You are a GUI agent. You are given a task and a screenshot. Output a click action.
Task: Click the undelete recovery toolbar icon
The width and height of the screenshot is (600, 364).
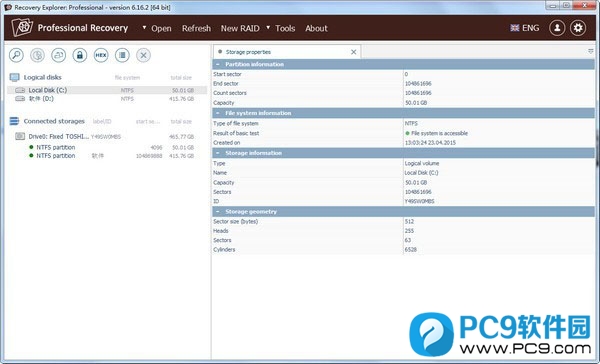tap(37, 55)
